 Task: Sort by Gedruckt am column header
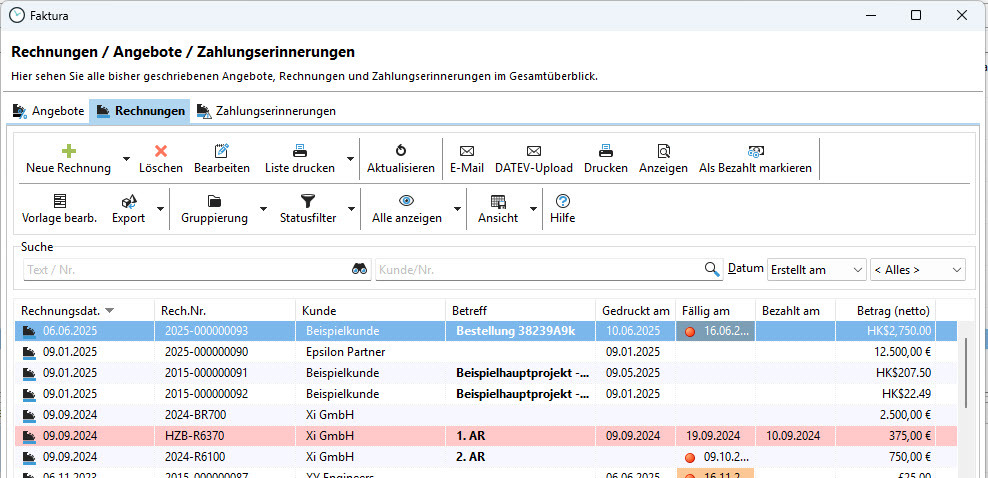click(636, 310)
